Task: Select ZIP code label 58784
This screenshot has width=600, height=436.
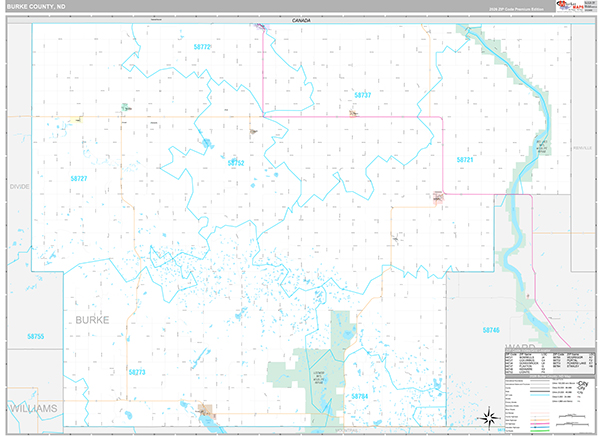Action: pos(360,396)
